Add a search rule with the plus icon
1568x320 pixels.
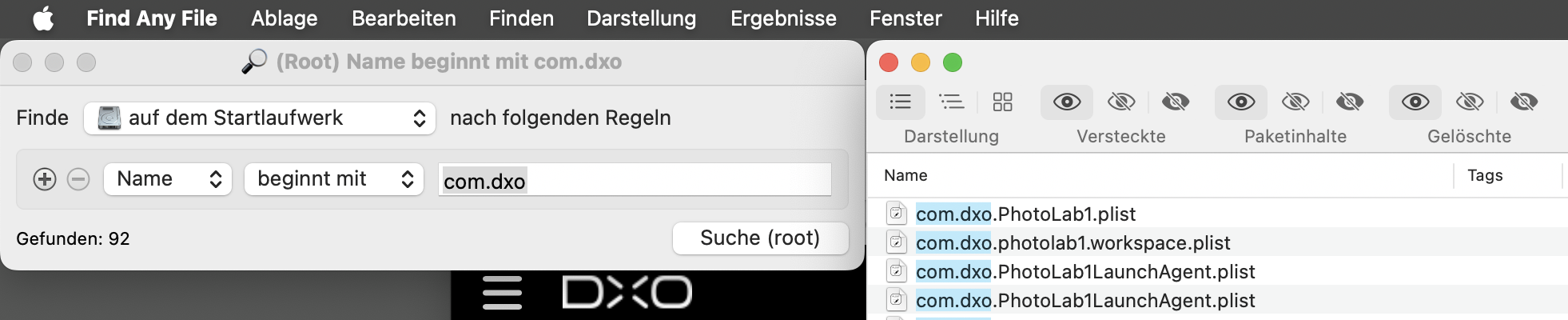click(45, 179)
